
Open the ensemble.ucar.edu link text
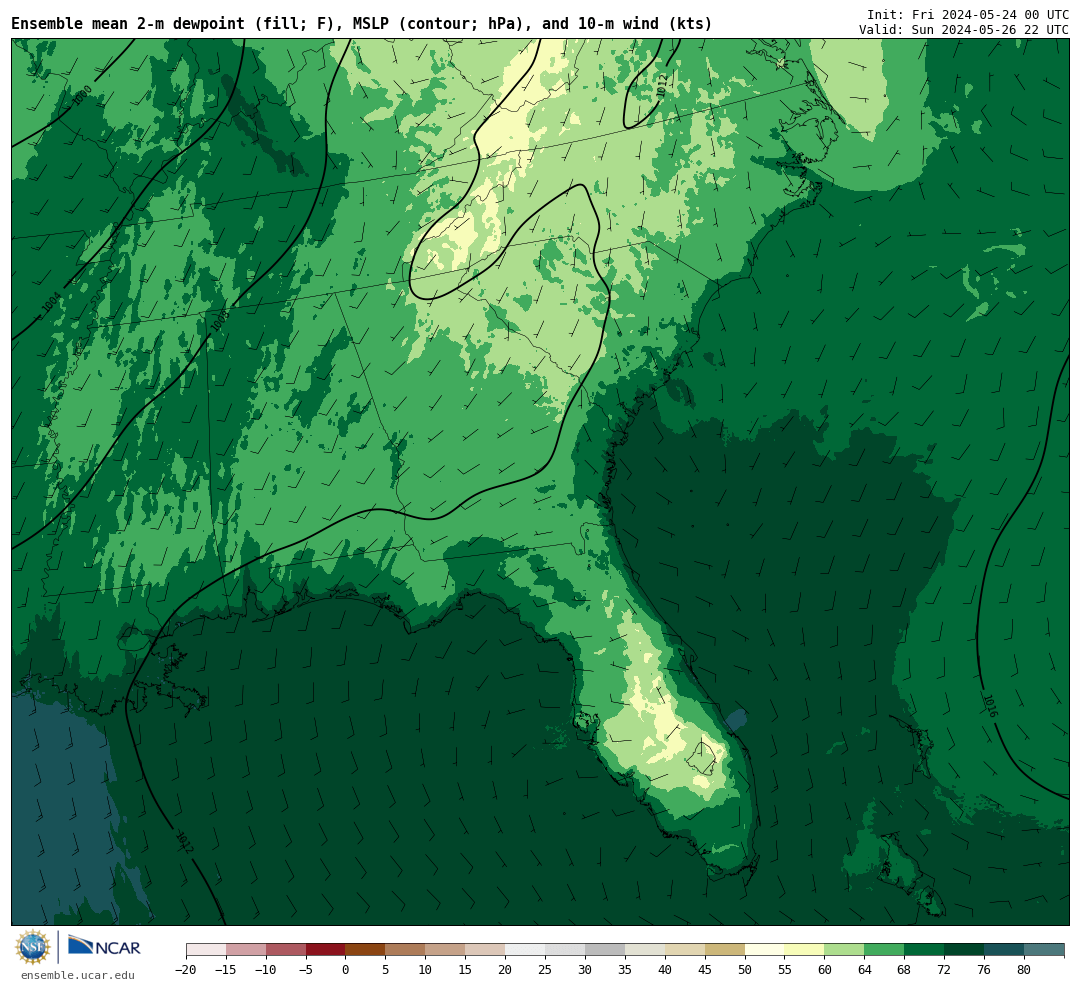click(78, 975)
